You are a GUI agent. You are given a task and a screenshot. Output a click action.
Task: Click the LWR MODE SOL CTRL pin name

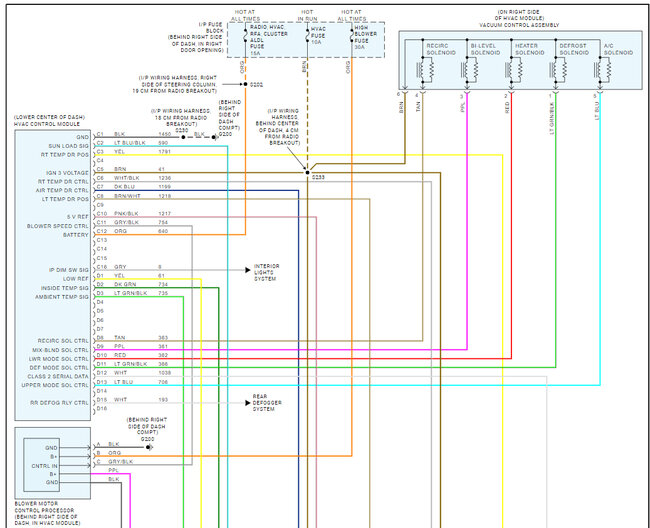point(58,359)
